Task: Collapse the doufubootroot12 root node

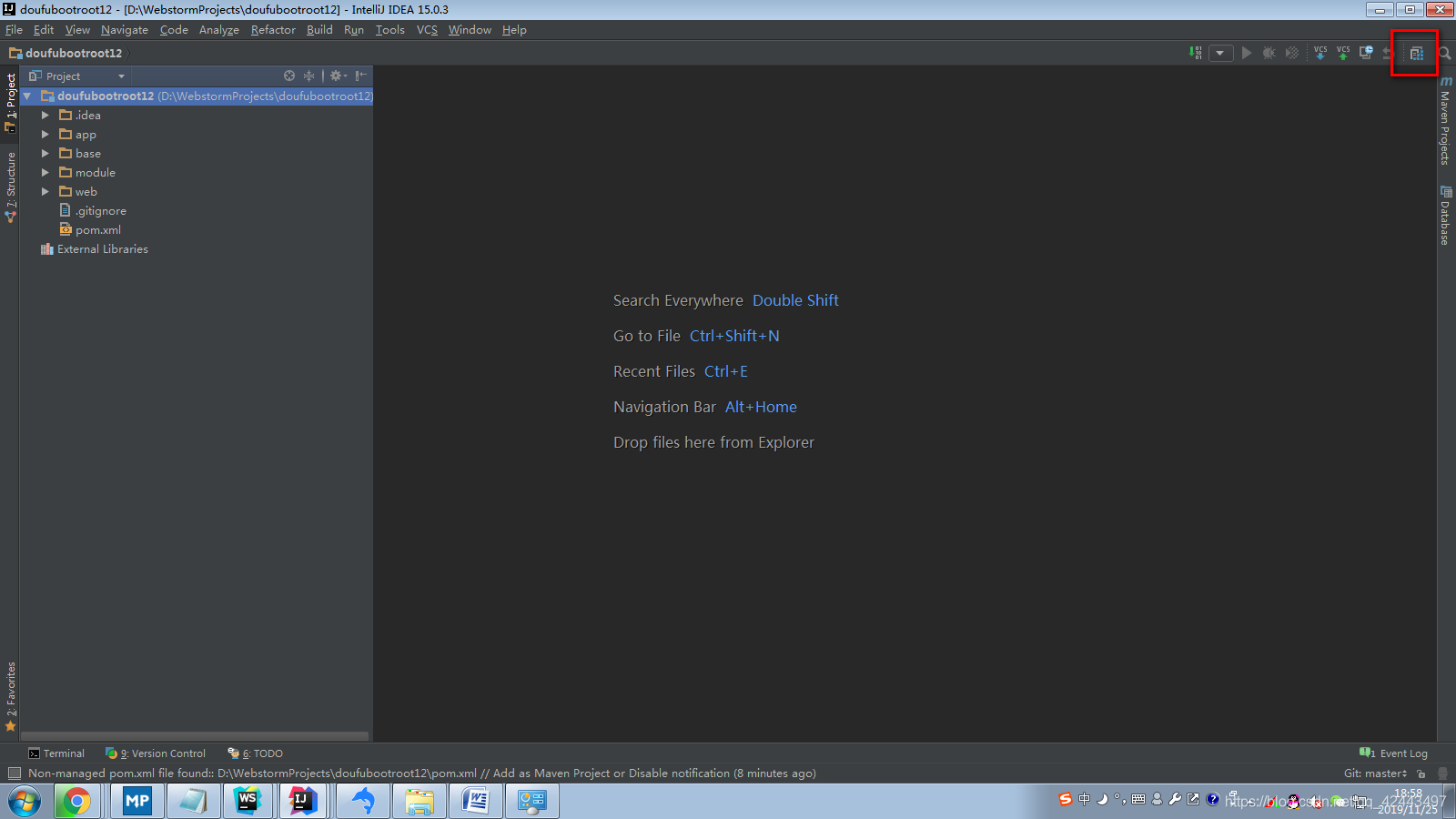Action: coord(27,96)
